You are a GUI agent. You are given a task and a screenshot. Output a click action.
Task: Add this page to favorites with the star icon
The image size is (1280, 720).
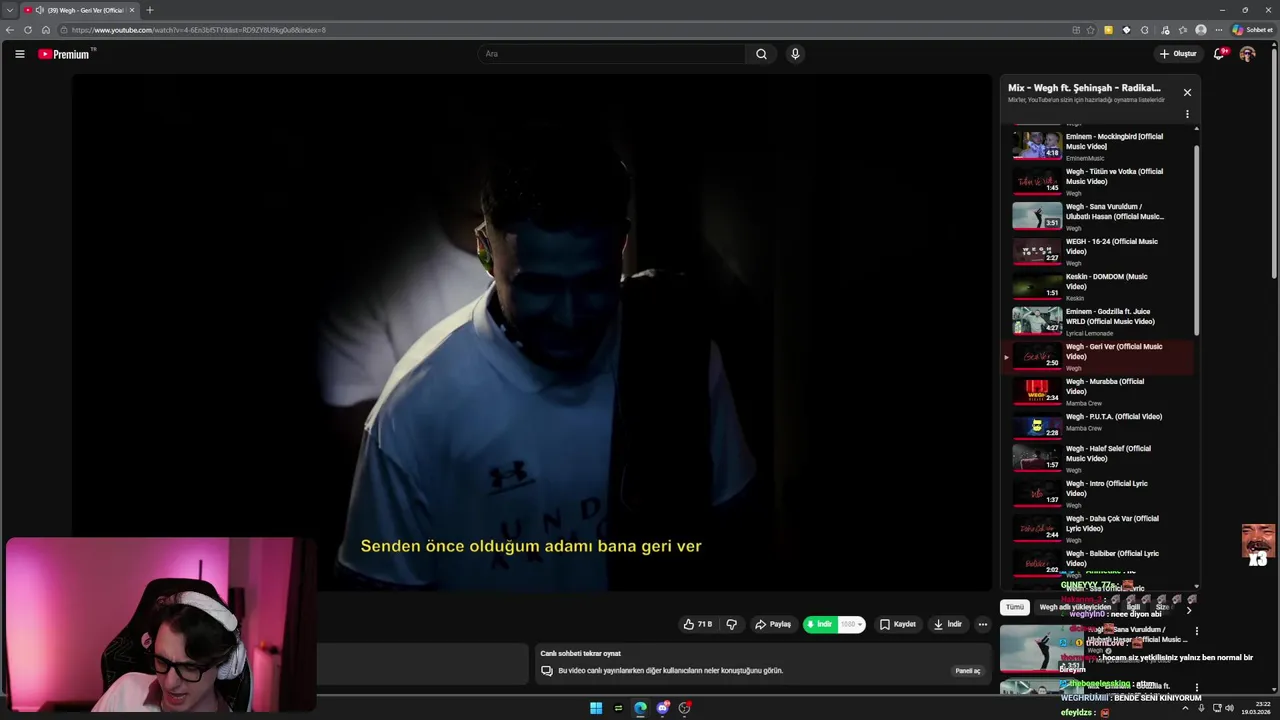click(1091, 30)
